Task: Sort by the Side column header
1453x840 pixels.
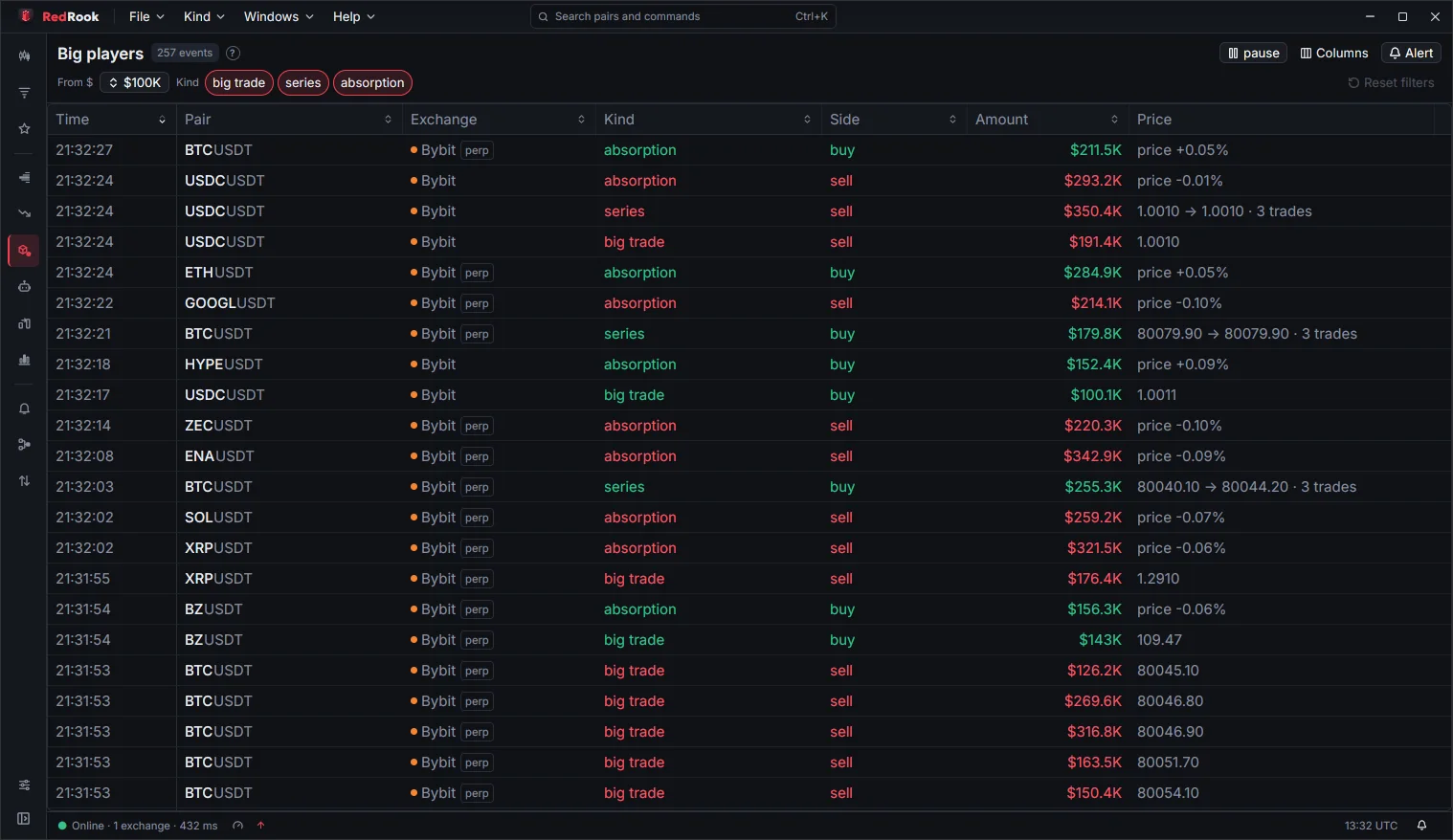Action: click(x=893, y=120)
